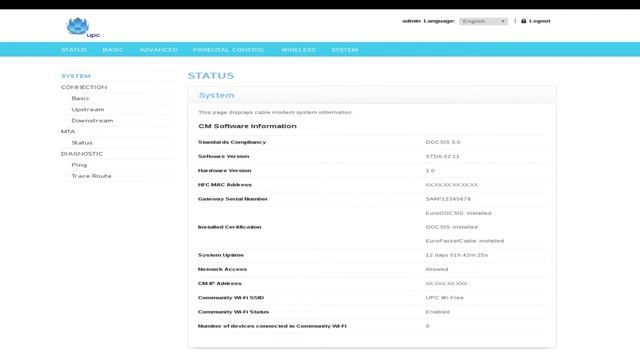Screen dimensions: 640x360
Task: Click the DOCSIS 3.0 standards value
Action: coord(443,142)
